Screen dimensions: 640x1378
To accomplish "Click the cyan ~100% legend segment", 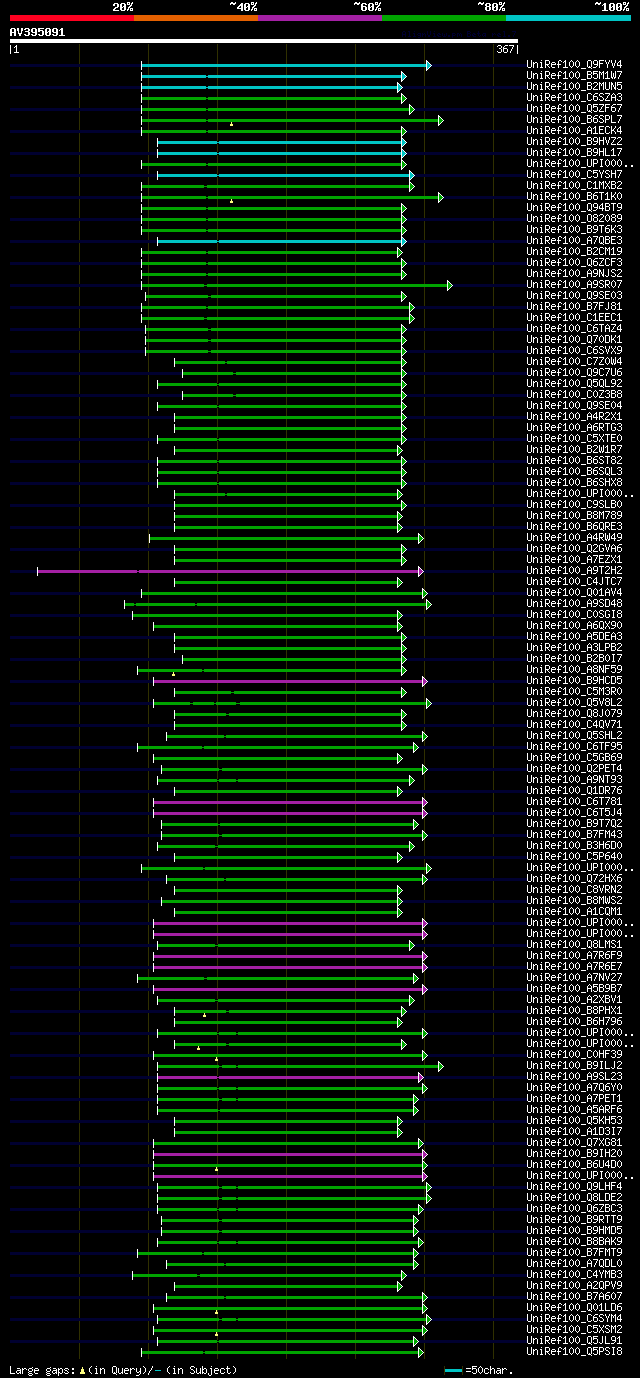I will click(567, 17).
